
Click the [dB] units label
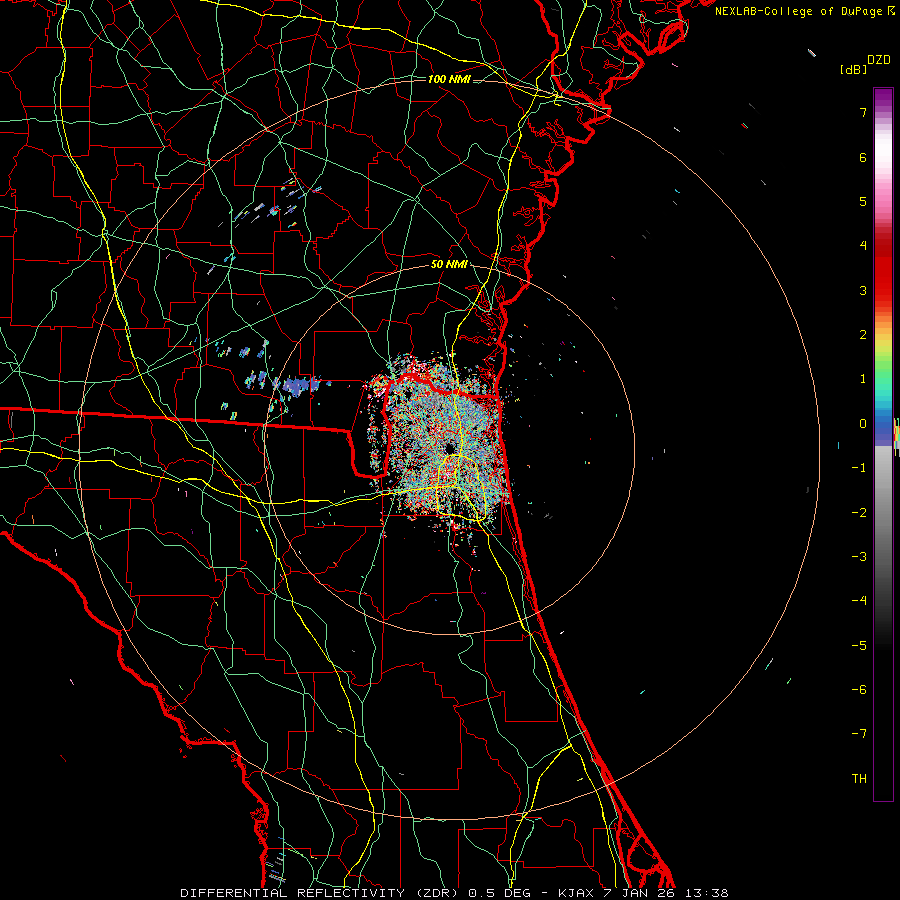[853, 70]
